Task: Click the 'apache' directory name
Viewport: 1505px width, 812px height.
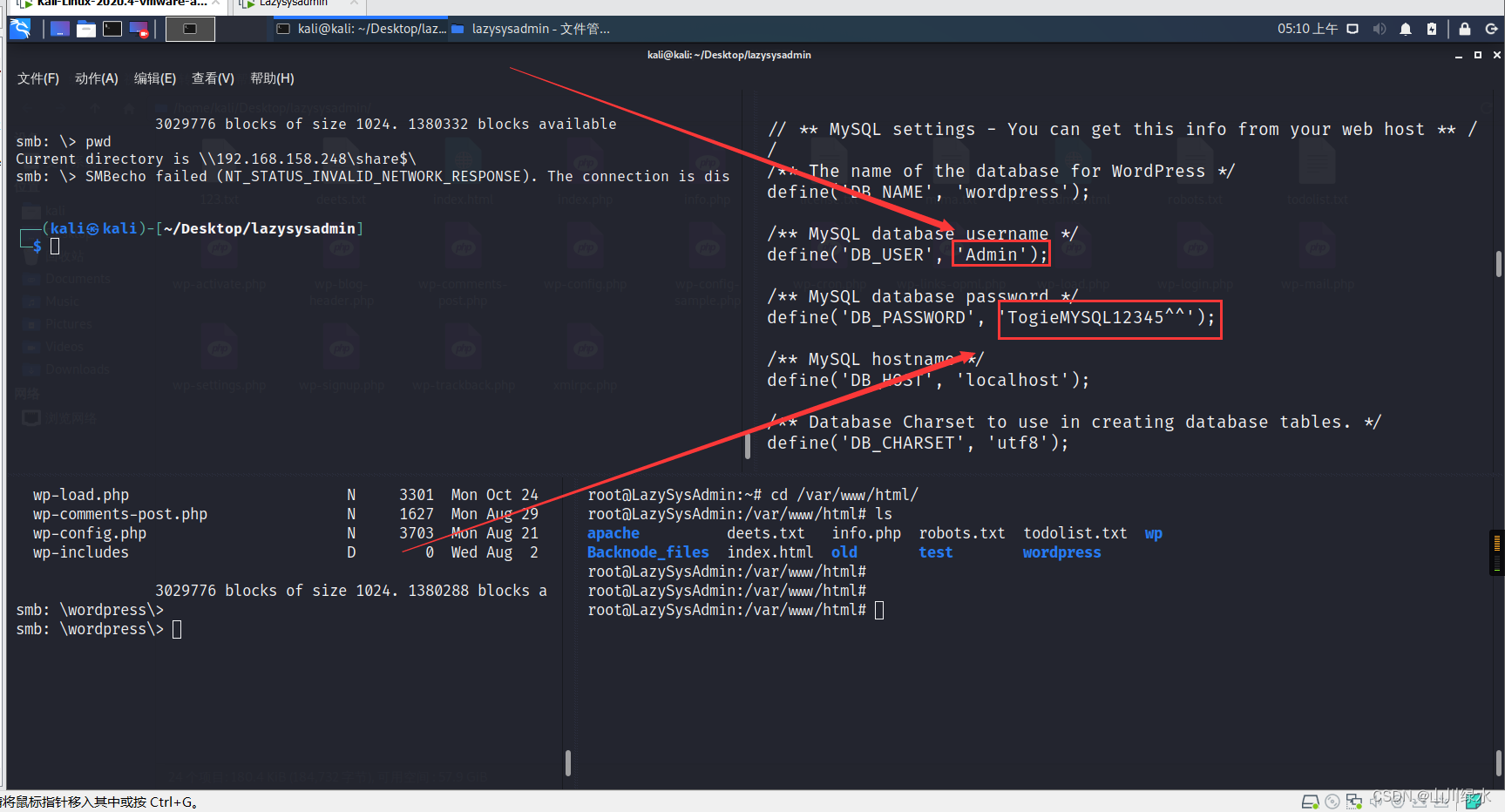Action: click(614, 533)
